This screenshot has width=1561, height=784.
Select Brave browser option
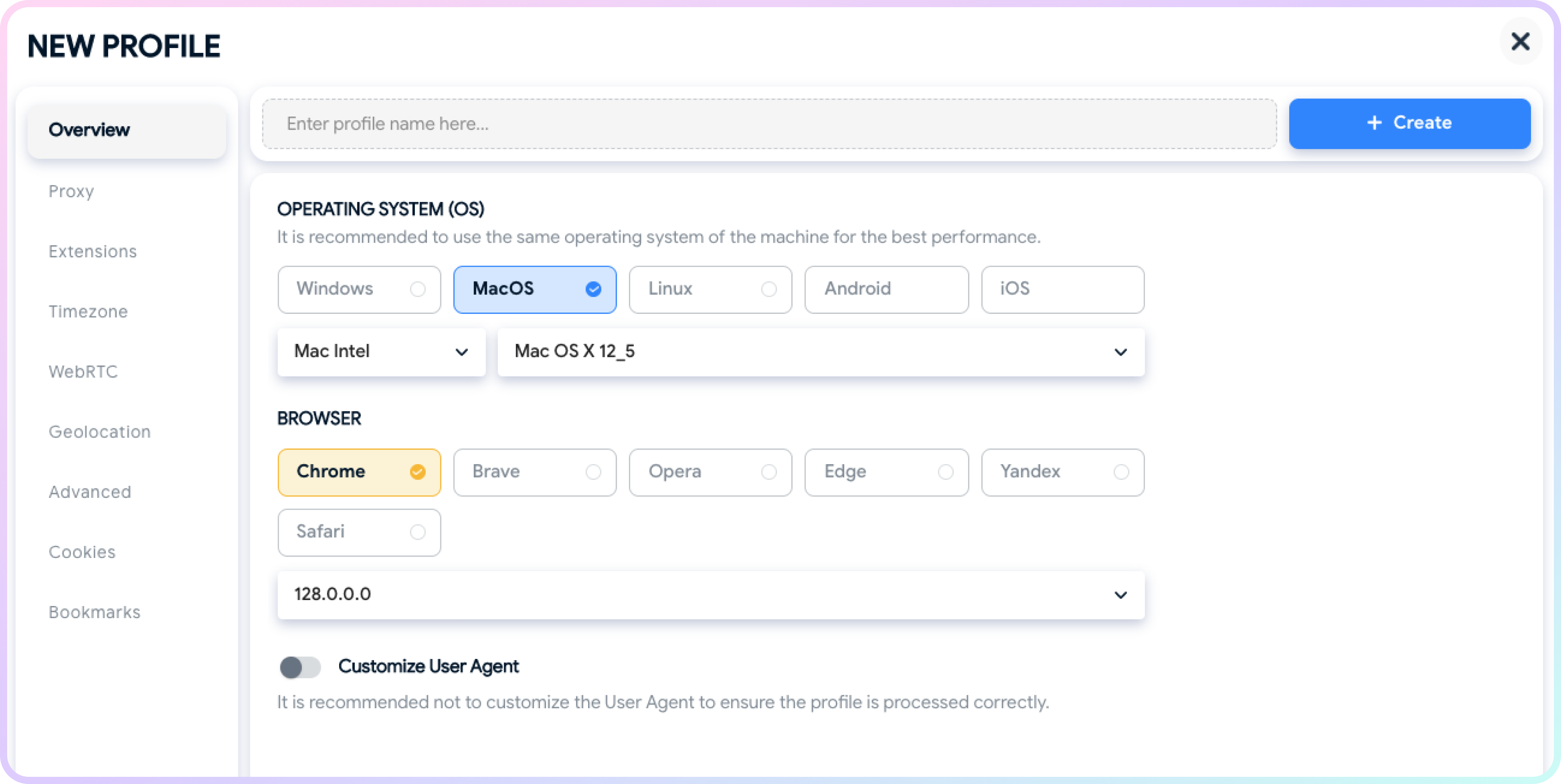[535, 471]
